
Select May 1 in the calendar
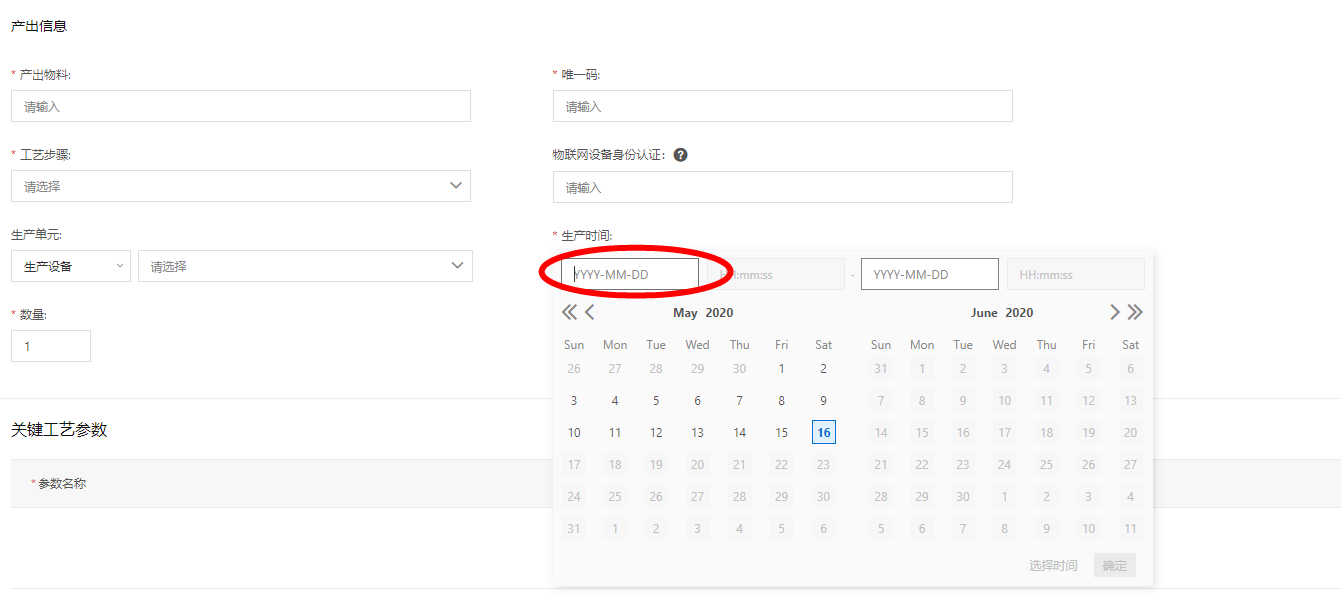click(x=782, y=368)
